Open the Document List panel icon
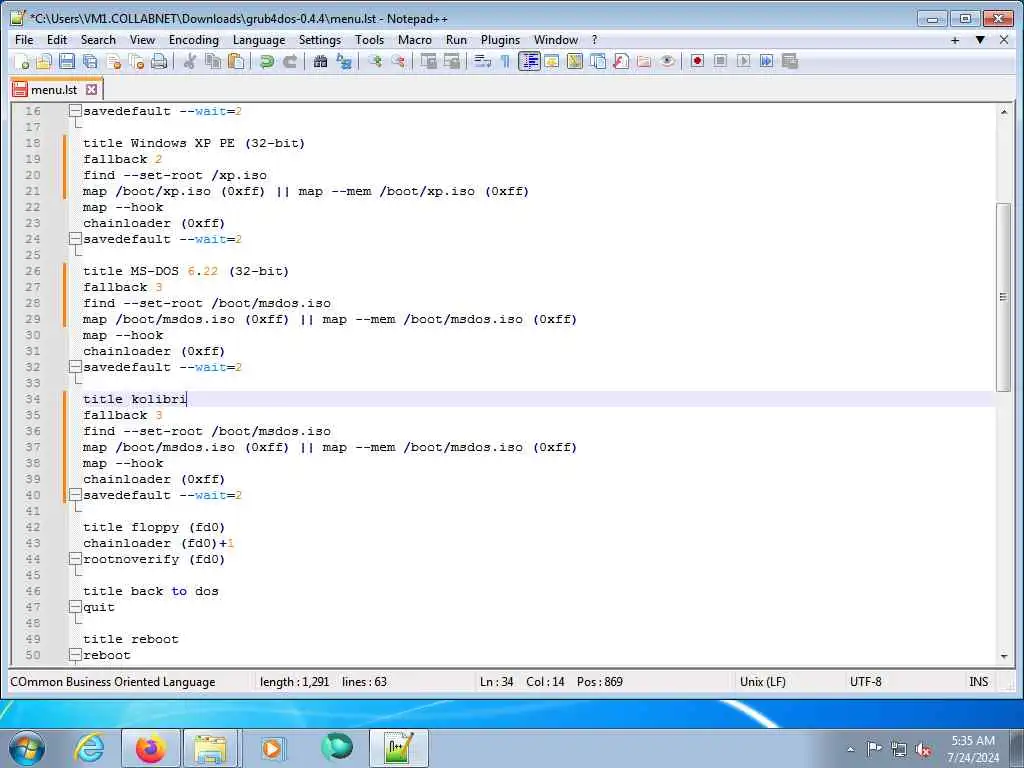This screenshot has width=1024, height=768. tap(598, 61)
